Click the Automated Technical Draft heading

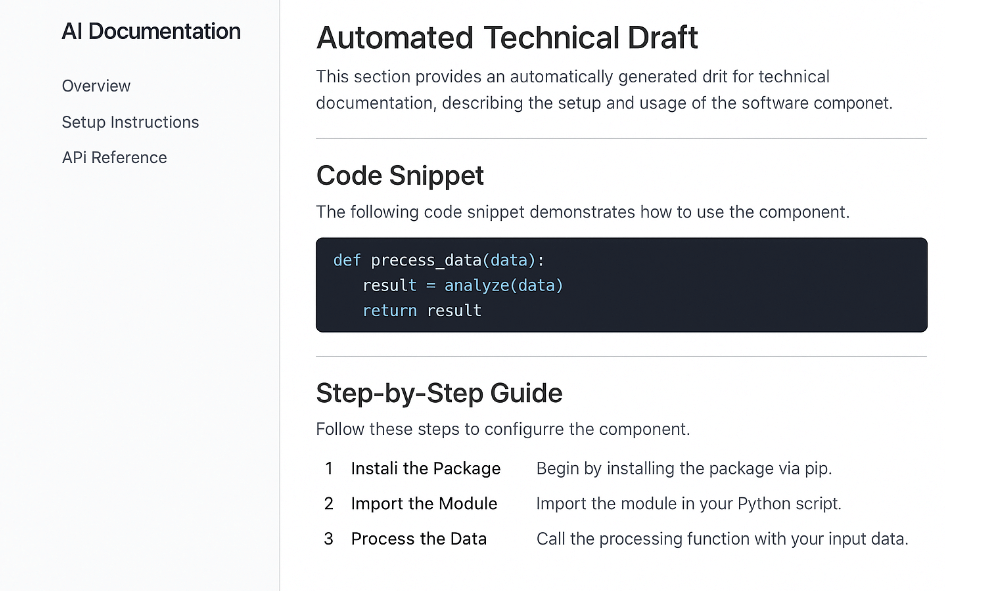pos(507,38)
